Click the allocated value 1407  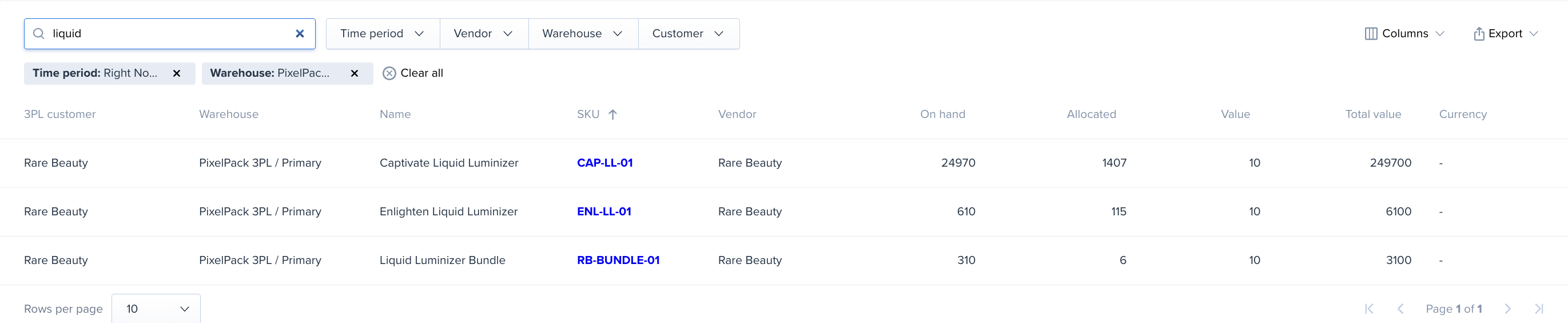tap(1114, 163)
